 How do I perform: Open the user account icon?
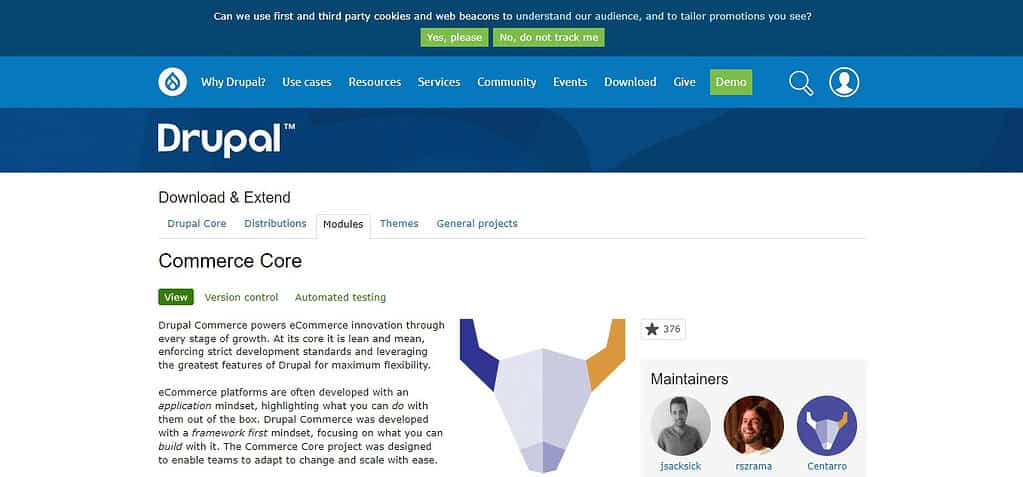click(x=844, y=82)
